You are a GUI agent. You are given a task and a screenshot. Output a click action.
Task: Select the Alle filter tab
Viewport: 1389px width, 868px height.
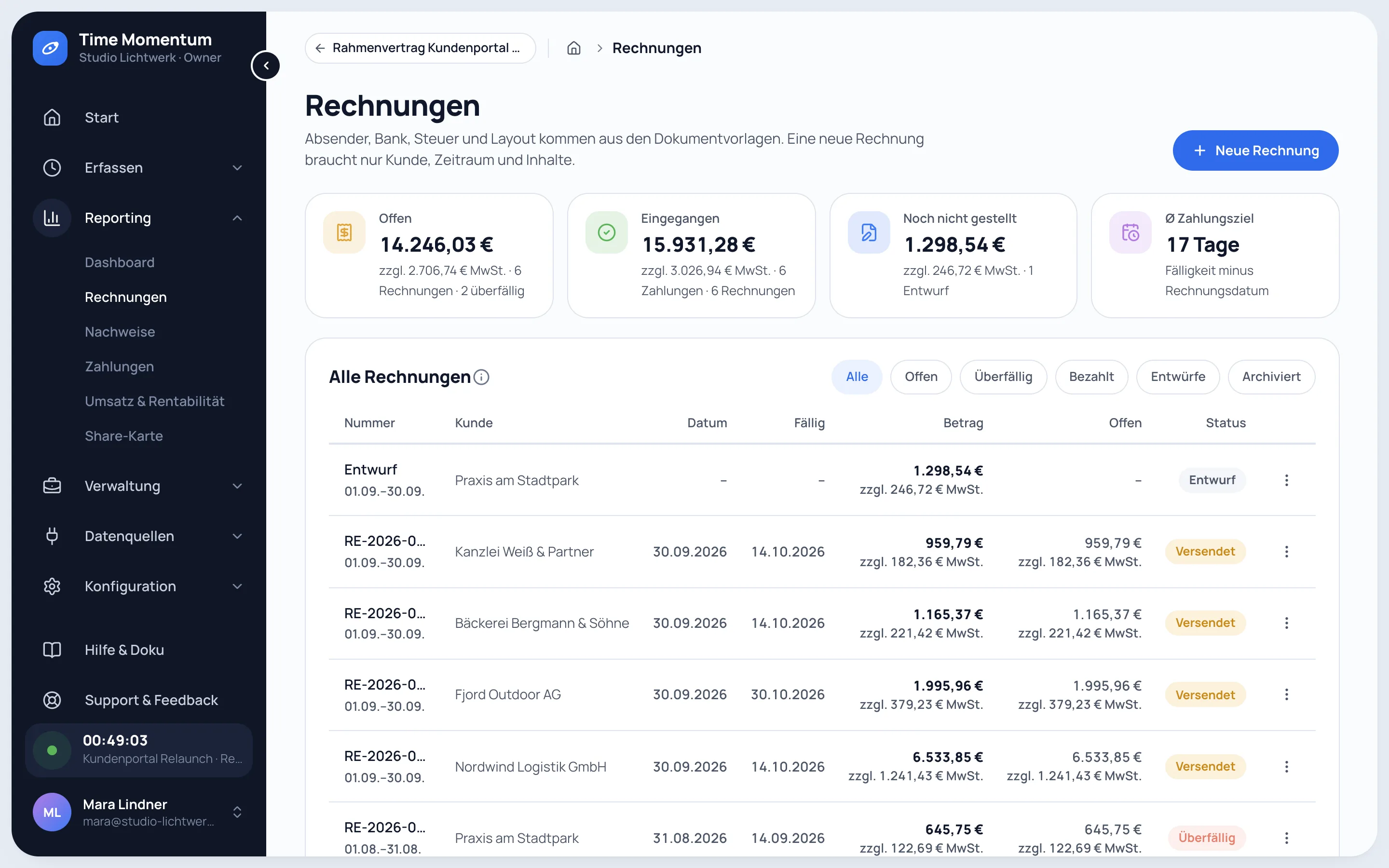(x=857, y=377)
